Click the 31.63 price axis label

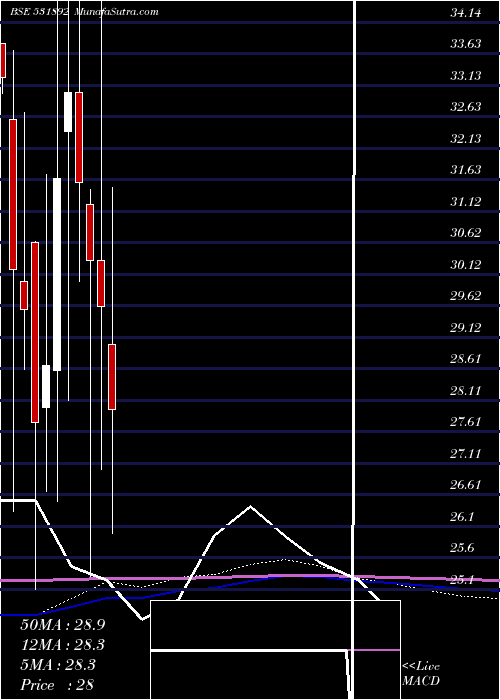pyautogui.click(x=466, y=170)
